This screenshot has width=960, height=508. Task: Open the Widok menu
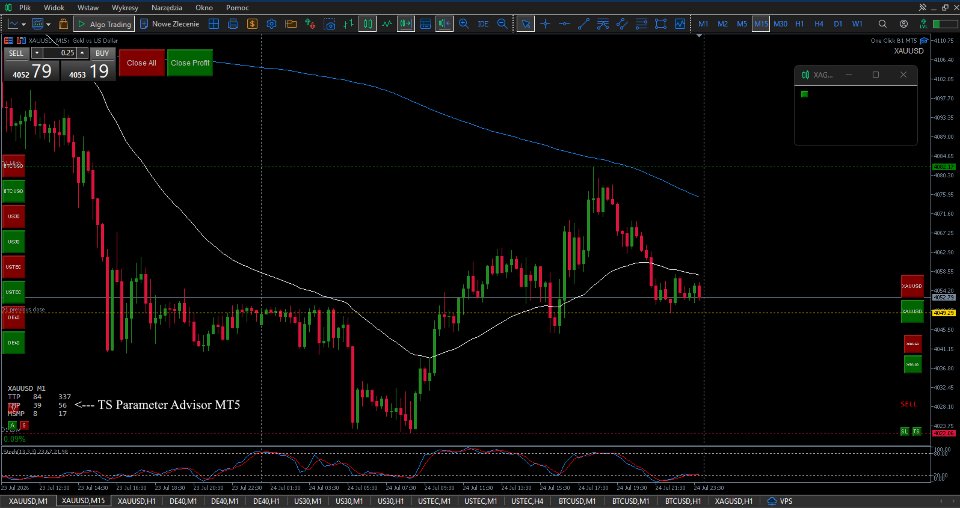[x=54, y=8]
